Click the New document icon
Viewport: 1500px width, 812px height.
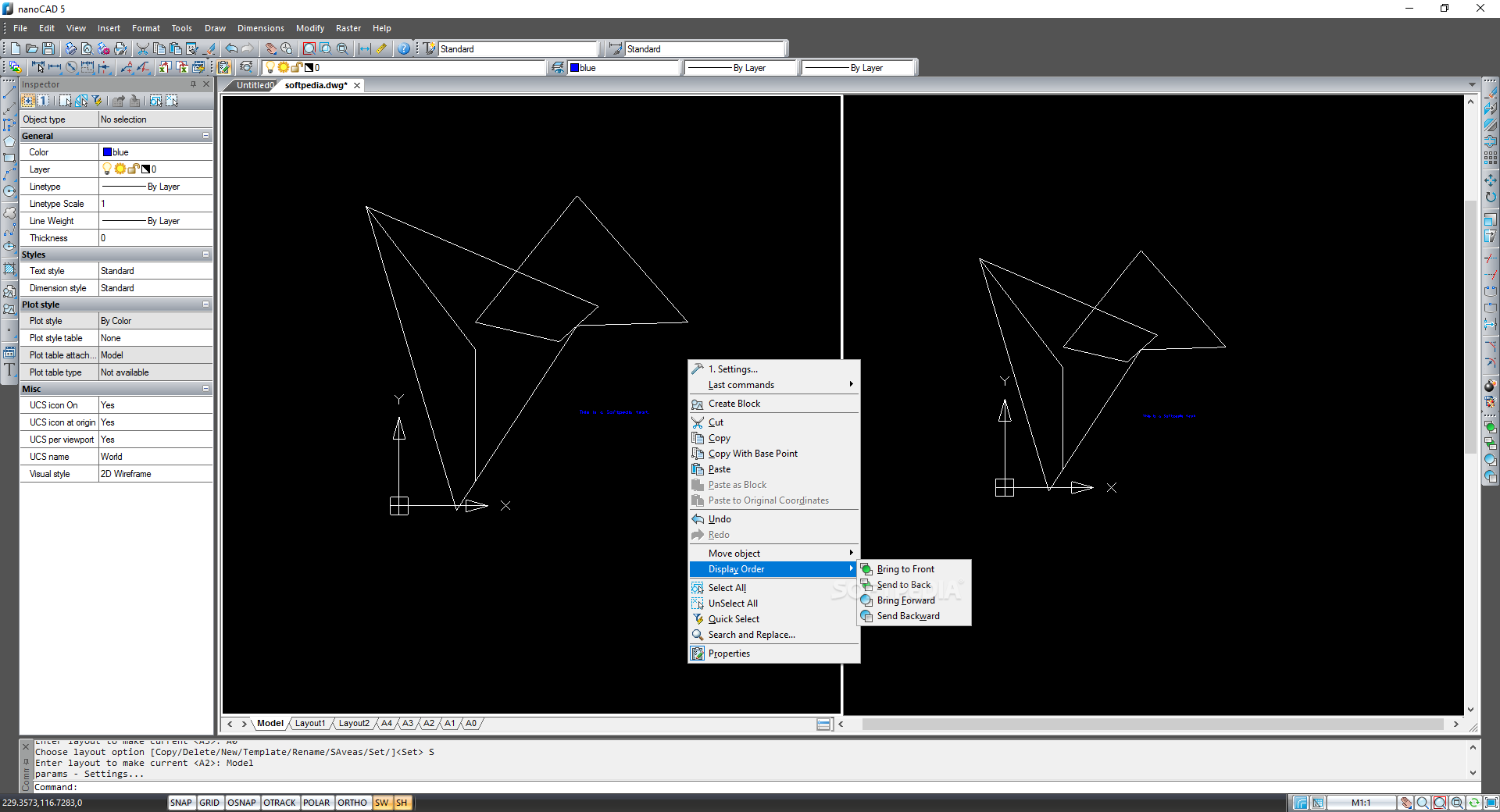point(16,48)
